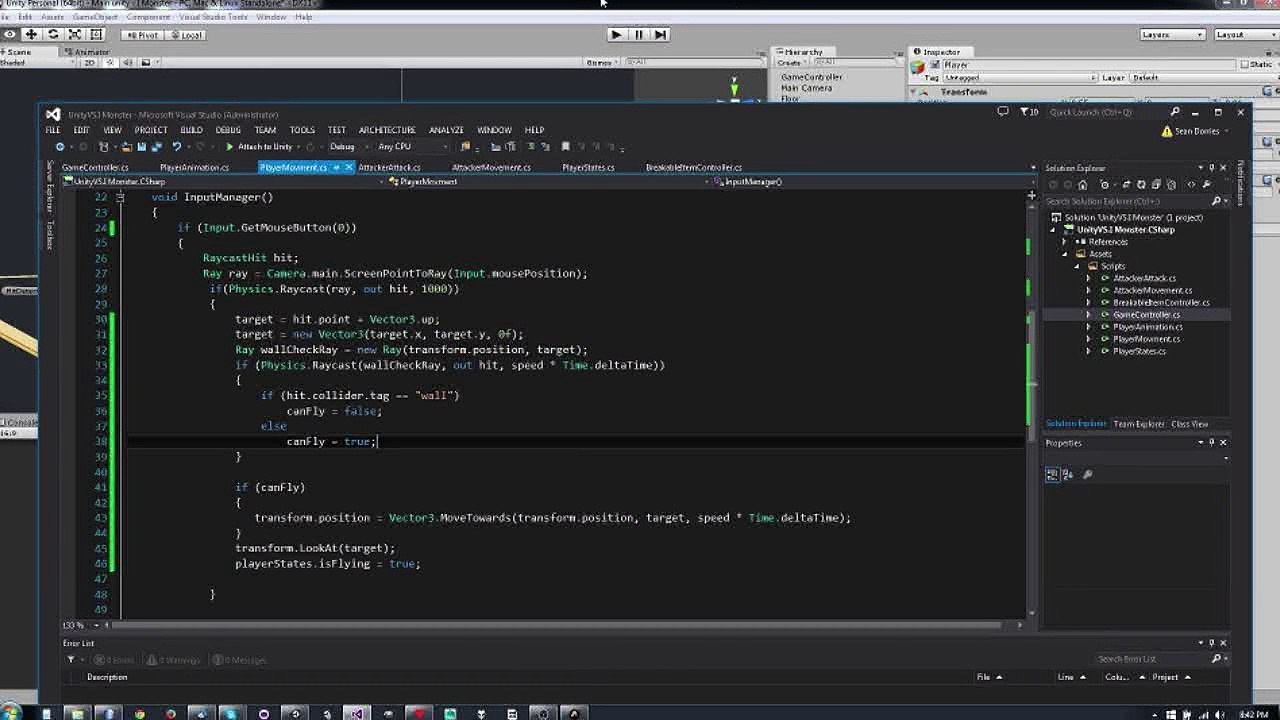The height and width of the screenshot is (720, 1280).
Task: Click Step button in Unity window
Action: point(660,34)
